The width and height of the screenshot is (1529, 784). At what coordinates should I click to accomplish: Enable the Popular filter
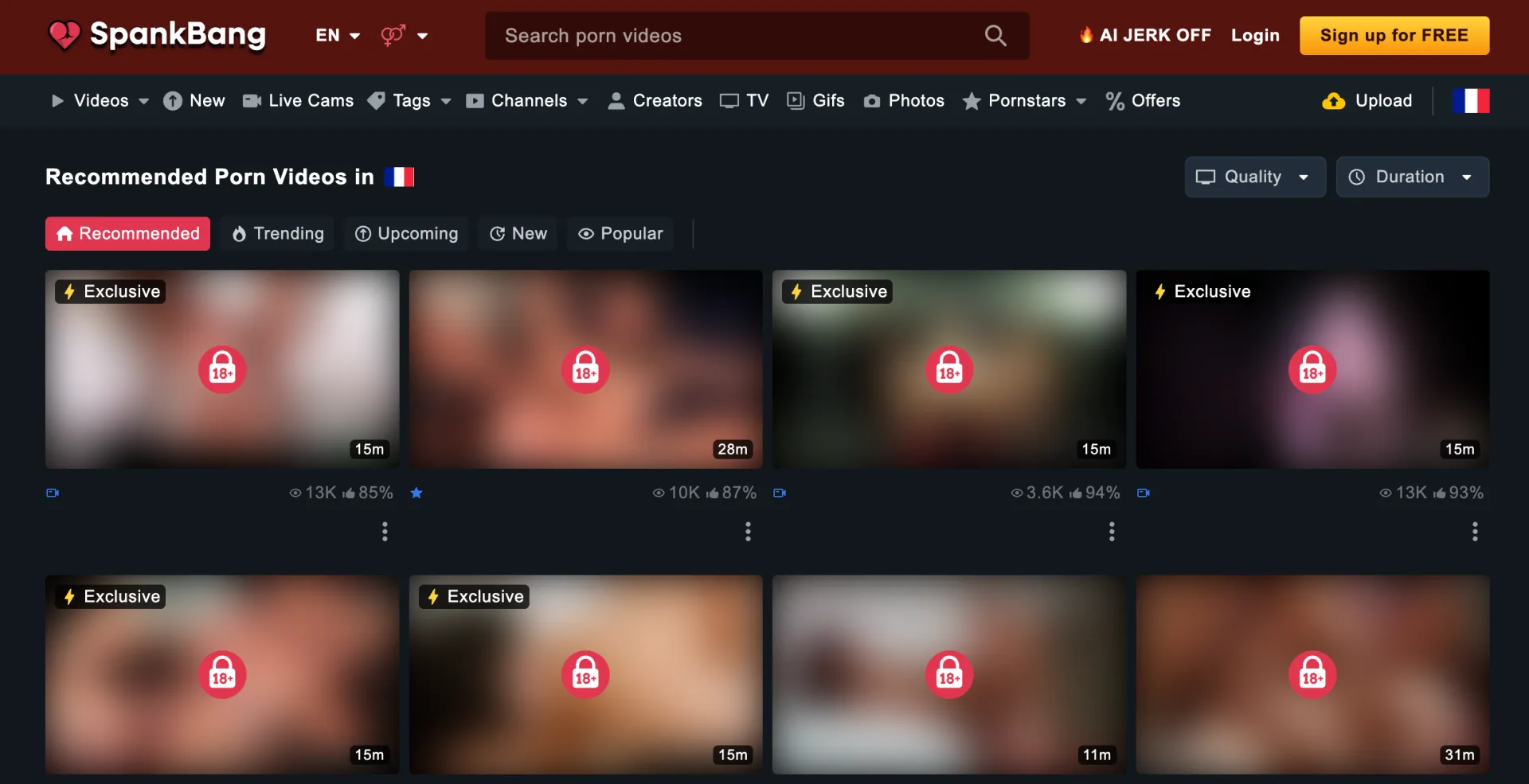click(x=620, y=233)
